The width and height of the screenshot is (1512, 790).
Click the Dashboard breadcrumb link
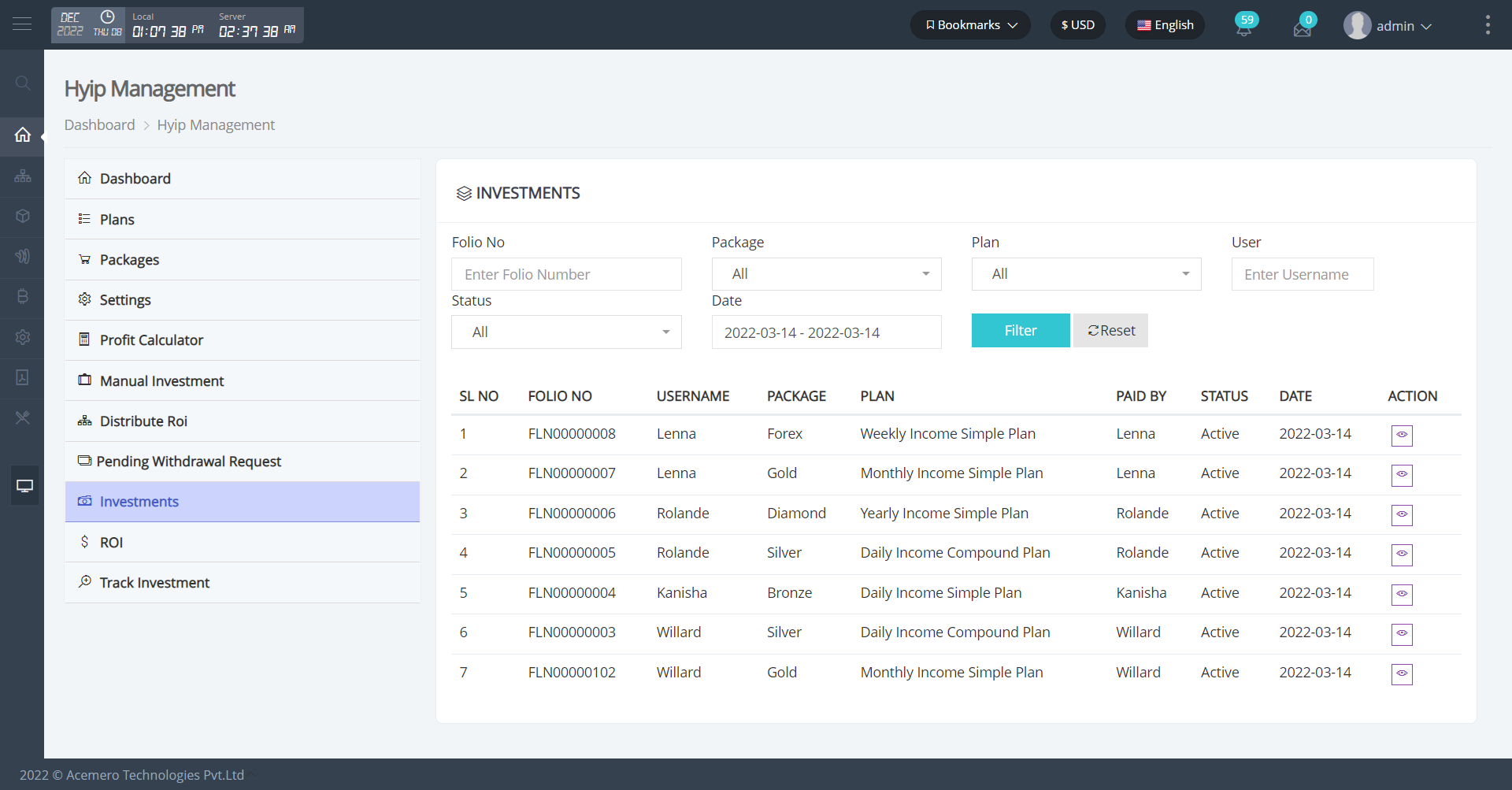[x=99, y=124]
